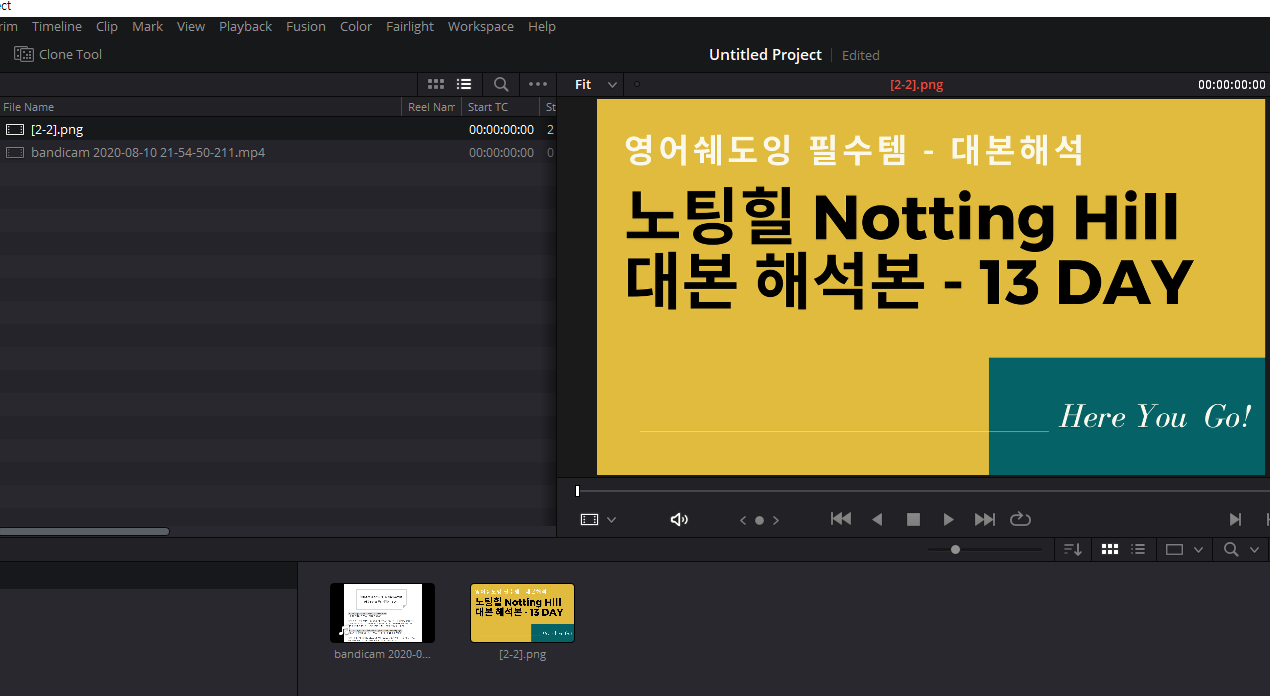Show media pool in list view
The width and height of the screenshot is (1270, 696).
coord(1137,549)
